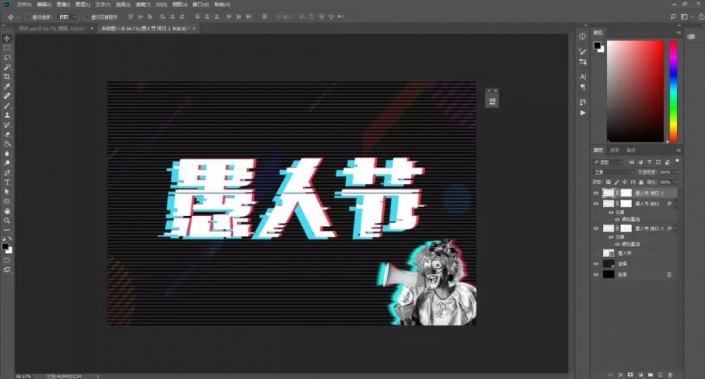705x379 pixels.
Task: Add a layer mask from the bottom bar
Action: click(630, 375)
